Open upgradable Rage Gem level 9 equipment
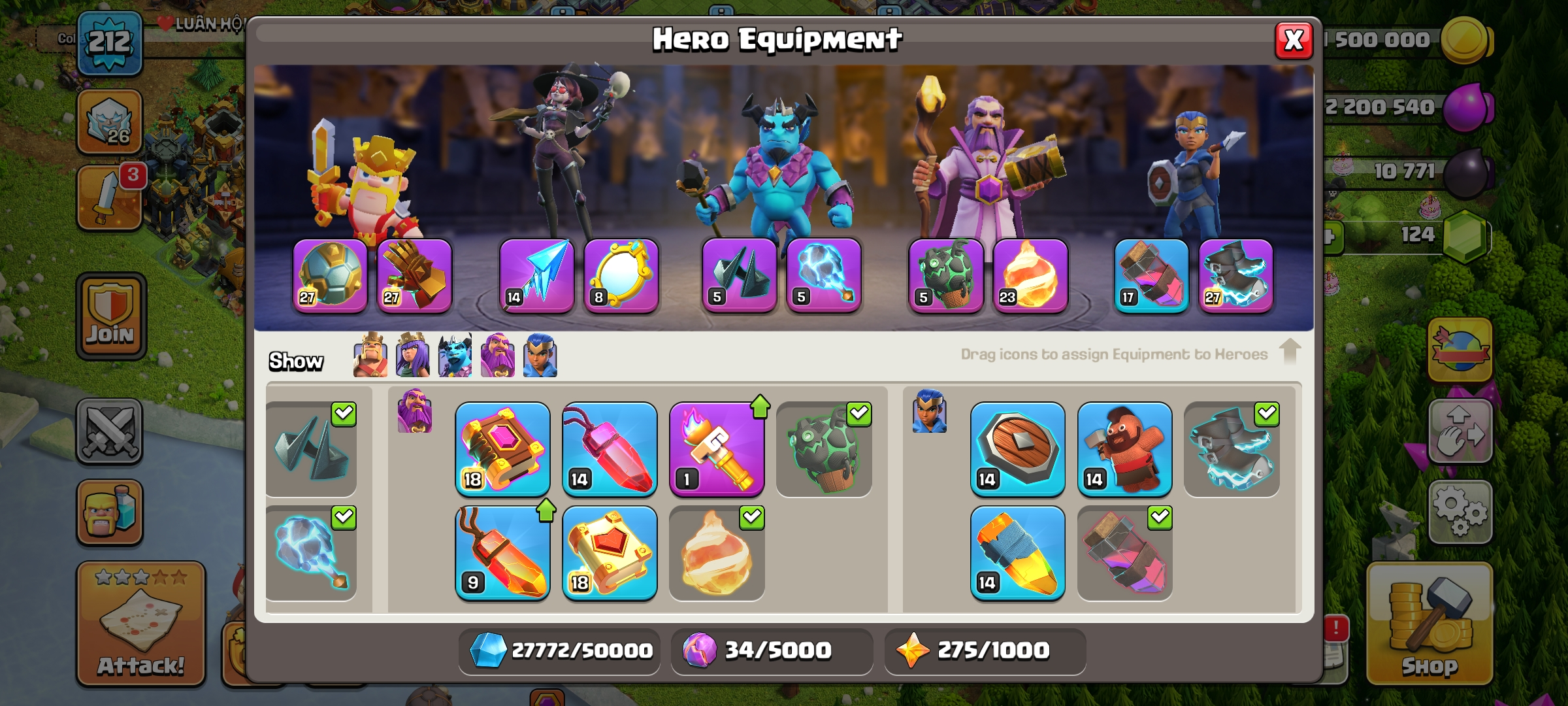 pos(502,553)
